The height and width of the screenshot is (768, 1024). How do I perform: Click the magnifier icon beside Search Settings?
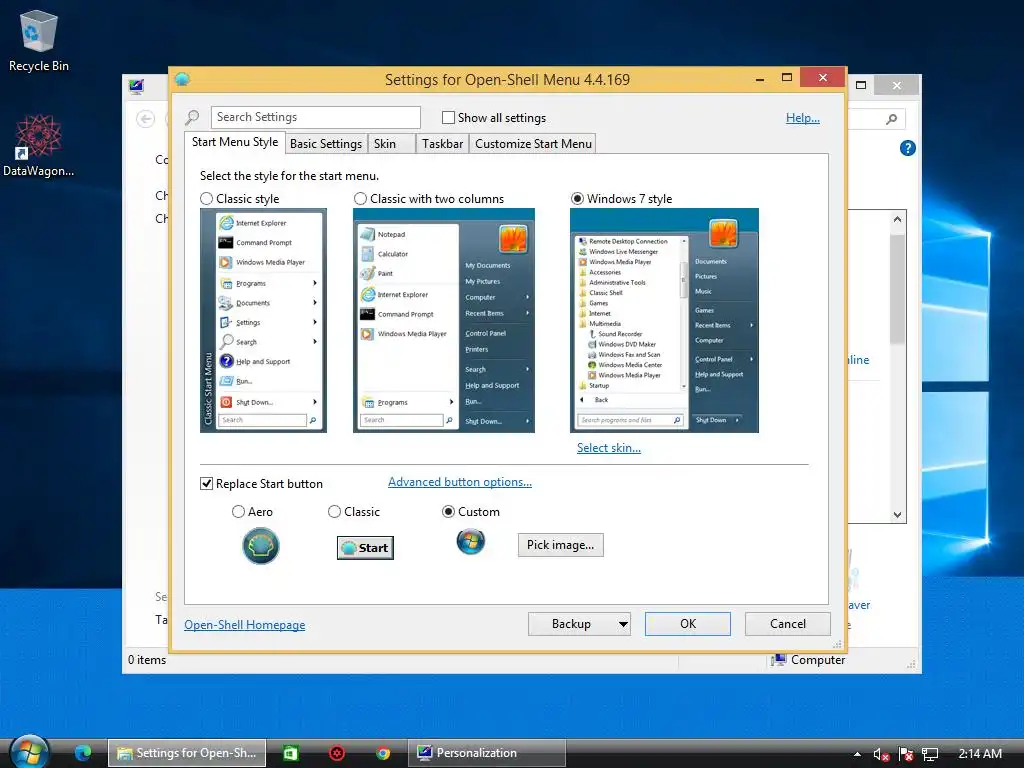[x=192, y=118]
